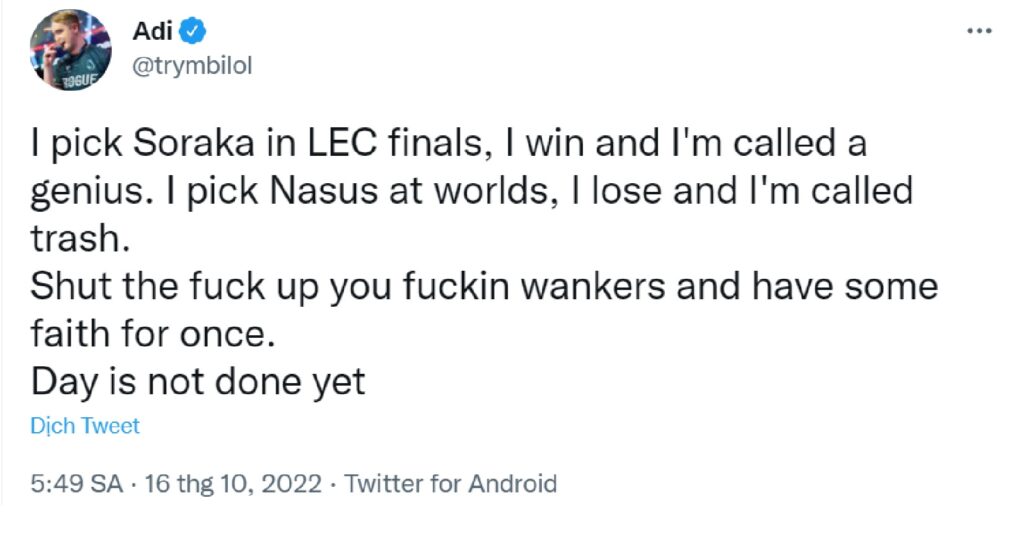This screenshot has width=1024, height=534.
Task: Click the display name "Adi"
Action: point(152,32)
